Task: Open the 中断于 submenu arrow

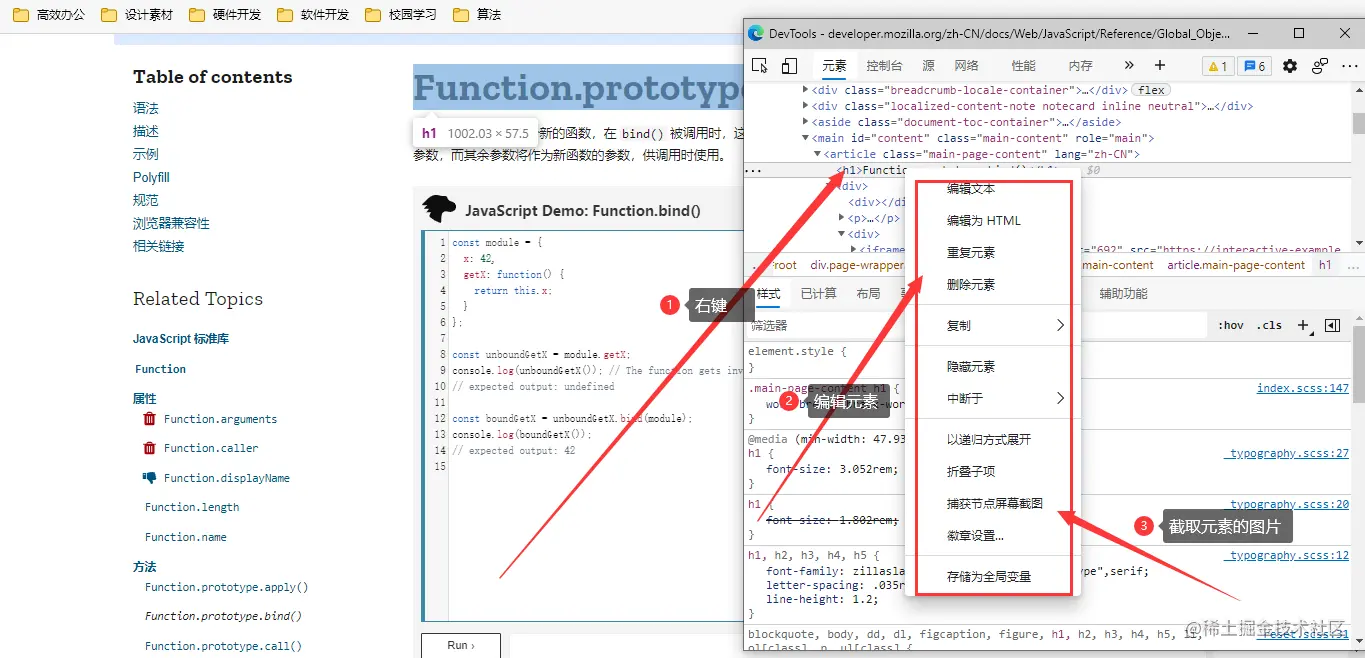Action: pyautogui.click(x=1060, y=398)
